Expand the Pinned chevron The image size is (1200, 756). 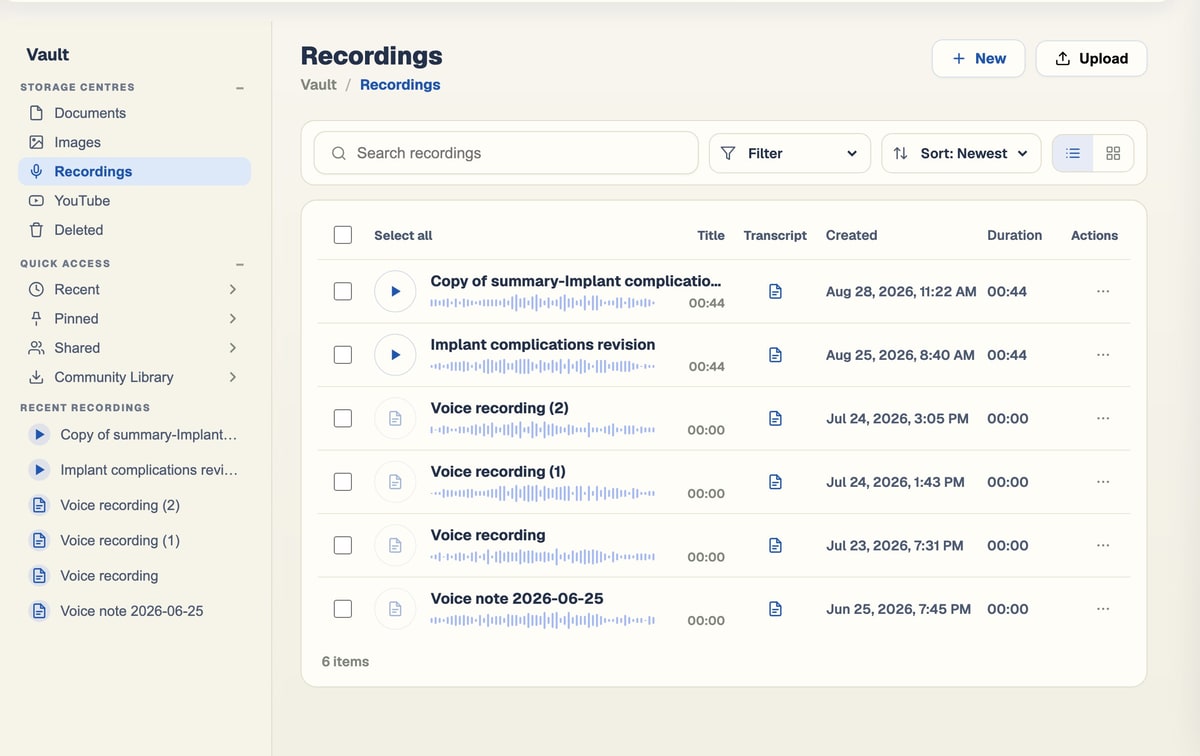click(232, 318)
